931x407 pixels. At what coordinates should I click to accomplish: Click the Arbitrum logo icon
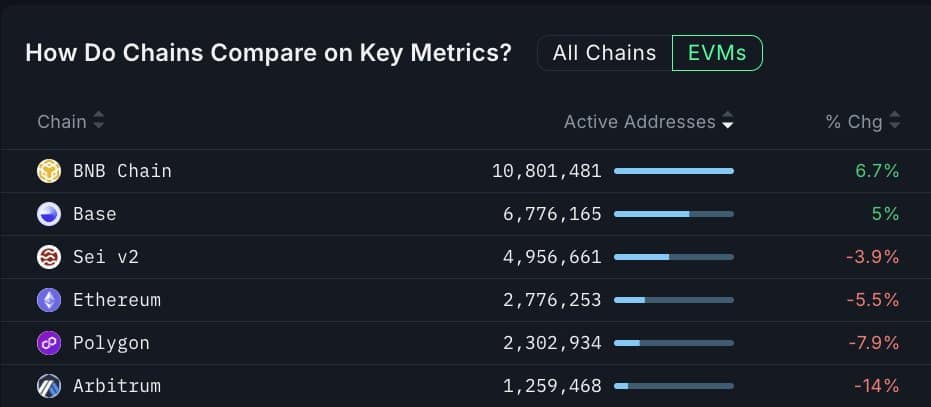(x=49, y=386)
